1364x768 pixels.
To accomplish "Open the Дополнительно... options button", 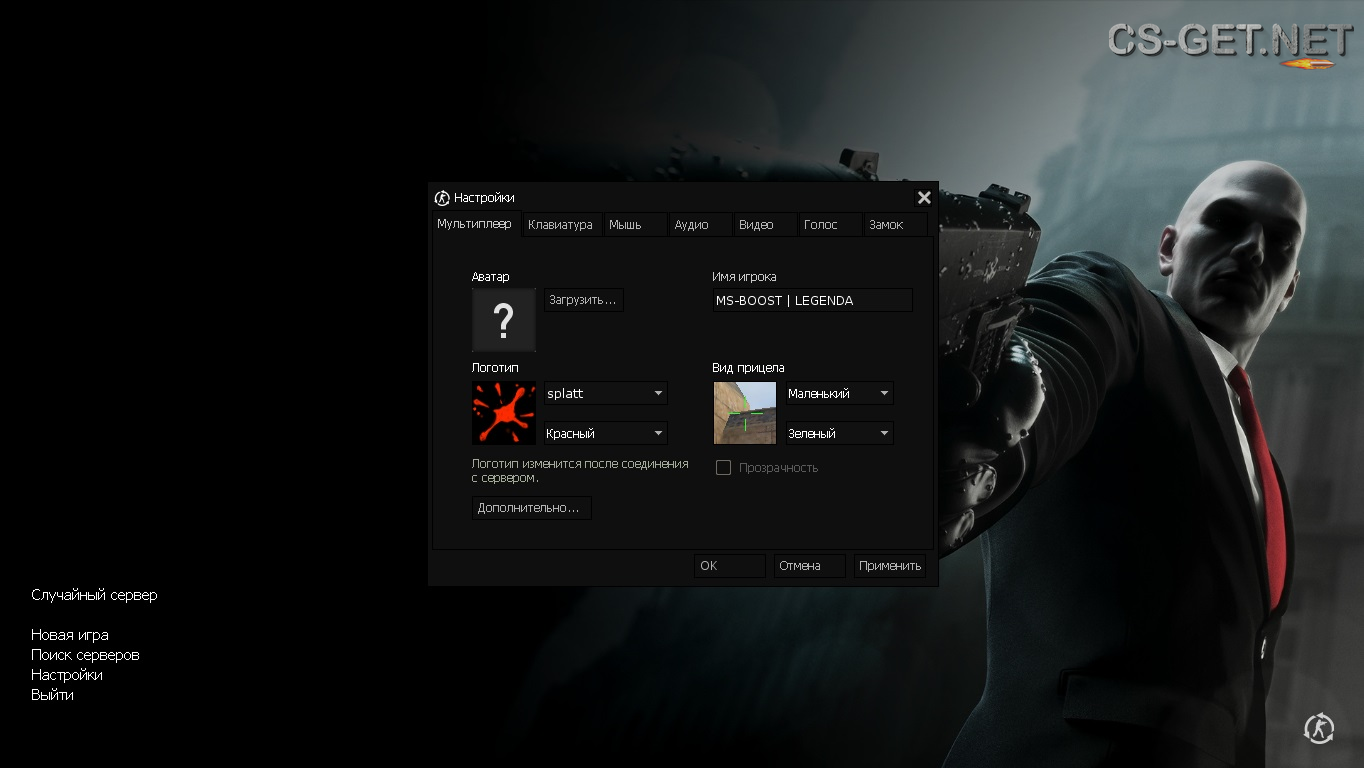I will (x=531, y=508).
